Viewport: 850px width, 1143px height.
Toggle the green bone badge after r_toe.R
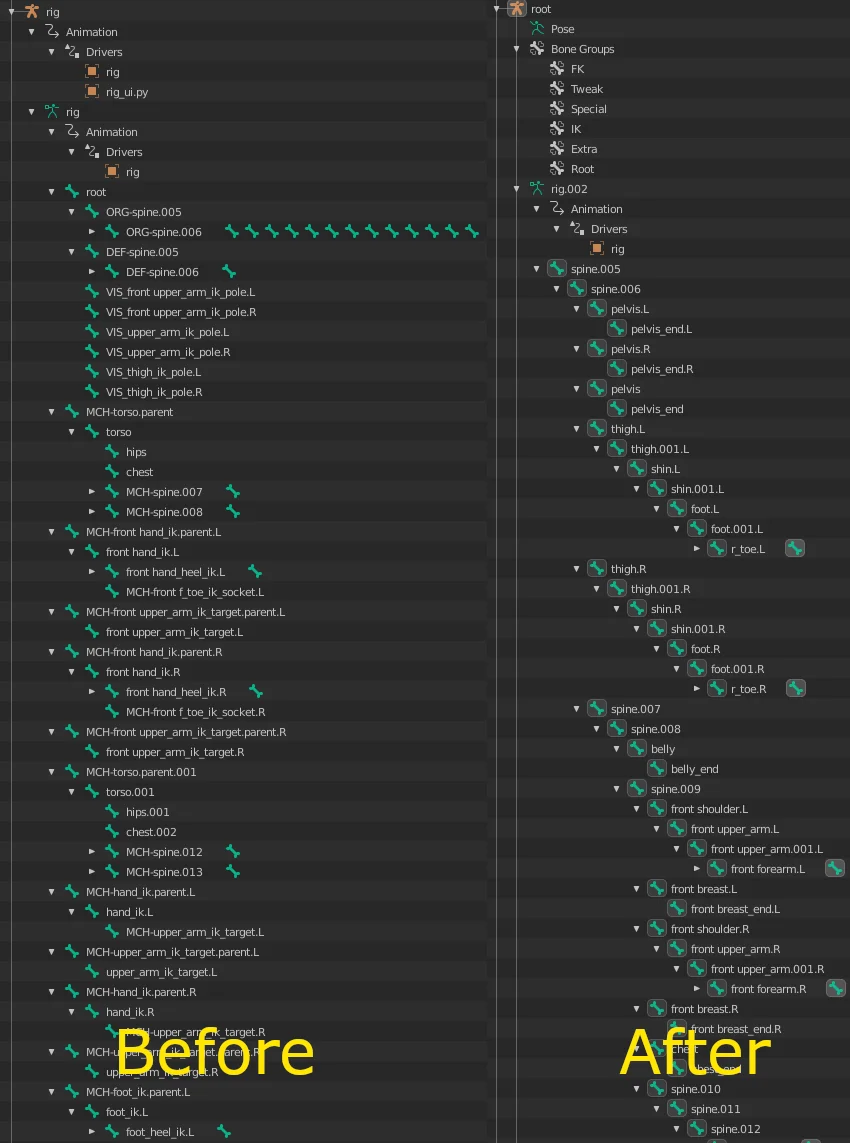click(x=795, y=688)
